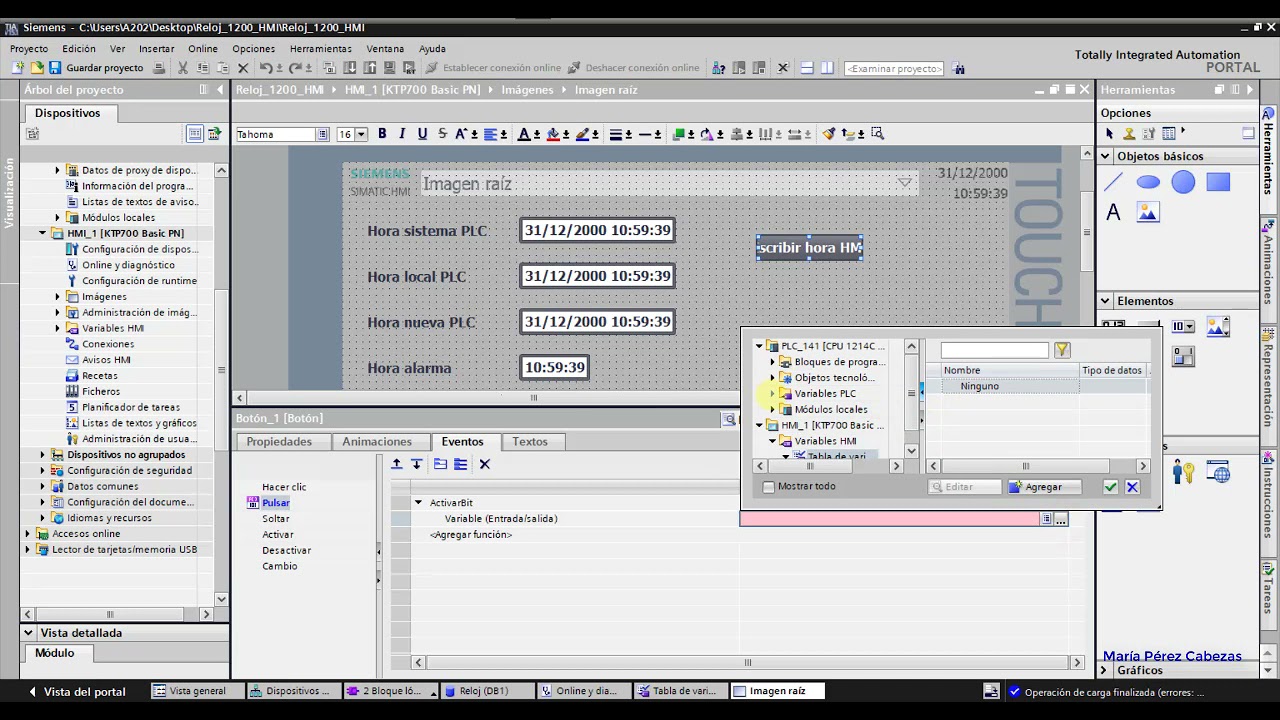Click the user view key icon
1280x720 pixels.
click(x=1183, y=472)
